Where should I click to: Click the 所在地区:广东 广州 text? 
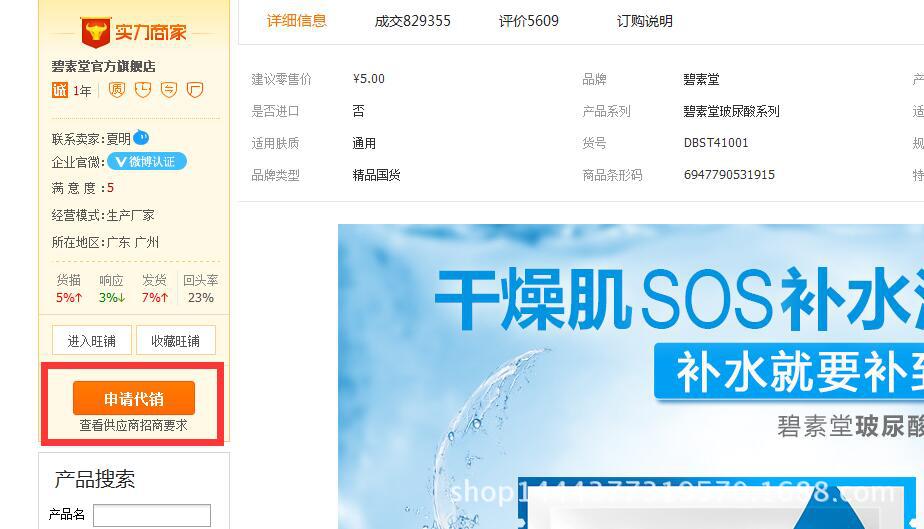(105, 242)
